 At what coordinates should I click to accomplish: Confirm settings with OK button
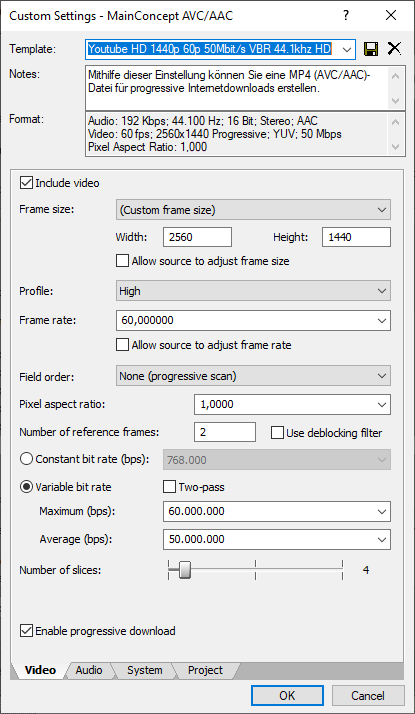click(287, 696)
